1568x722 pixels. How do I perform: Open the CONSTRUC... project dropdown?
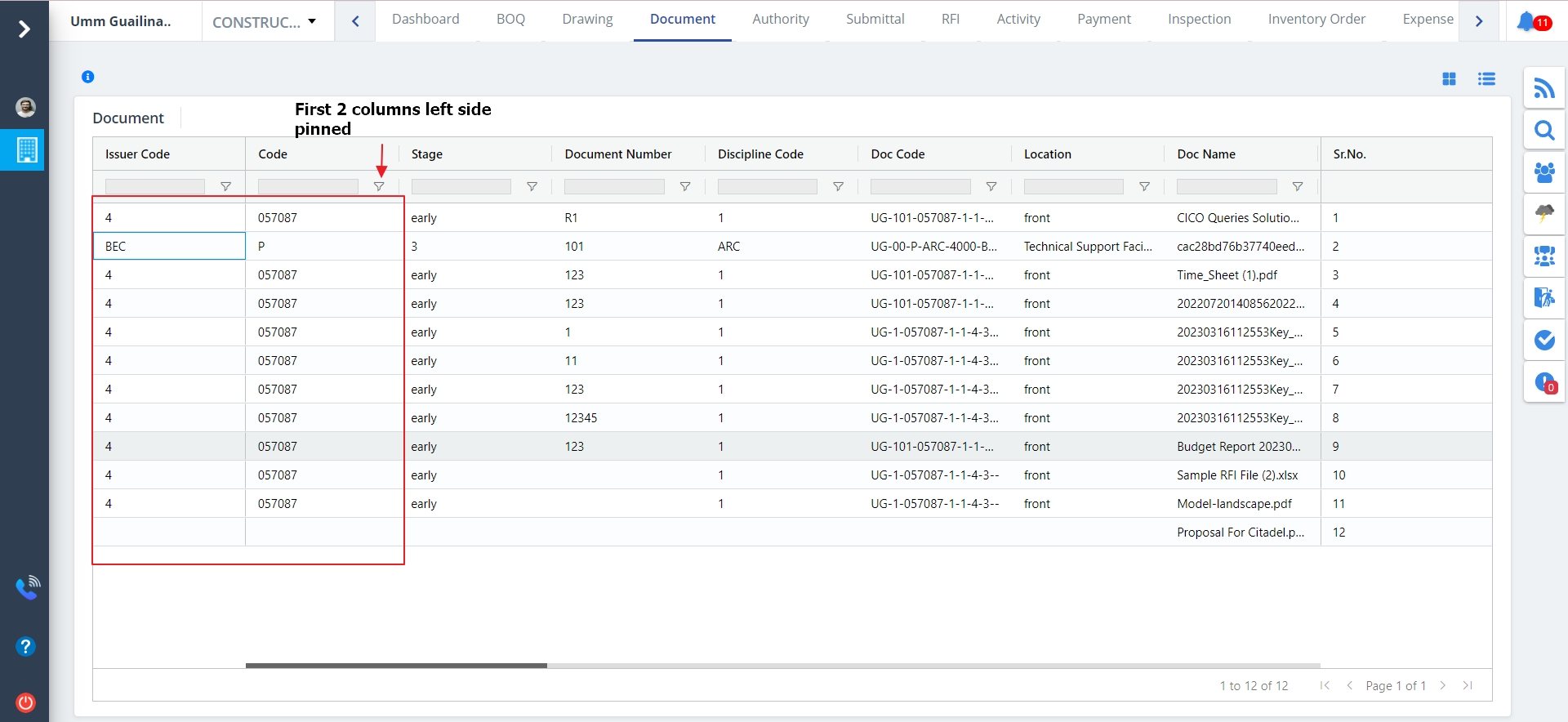point(265,22)
